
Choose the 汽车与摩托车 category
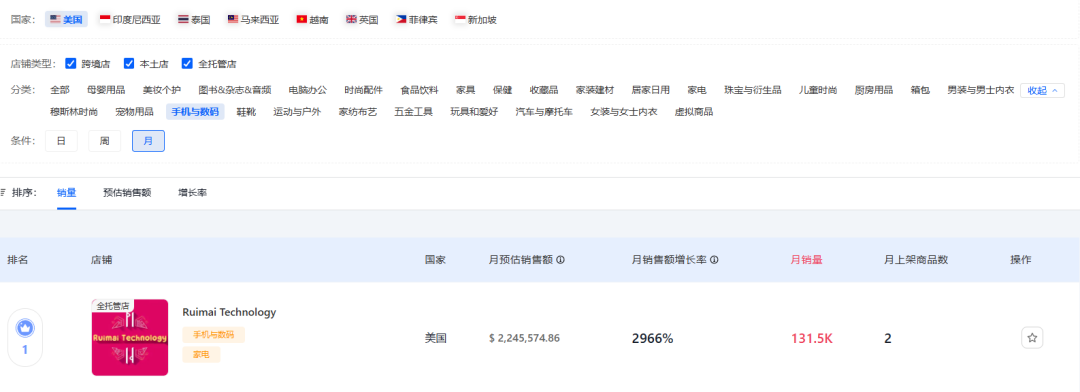[544, 112]
